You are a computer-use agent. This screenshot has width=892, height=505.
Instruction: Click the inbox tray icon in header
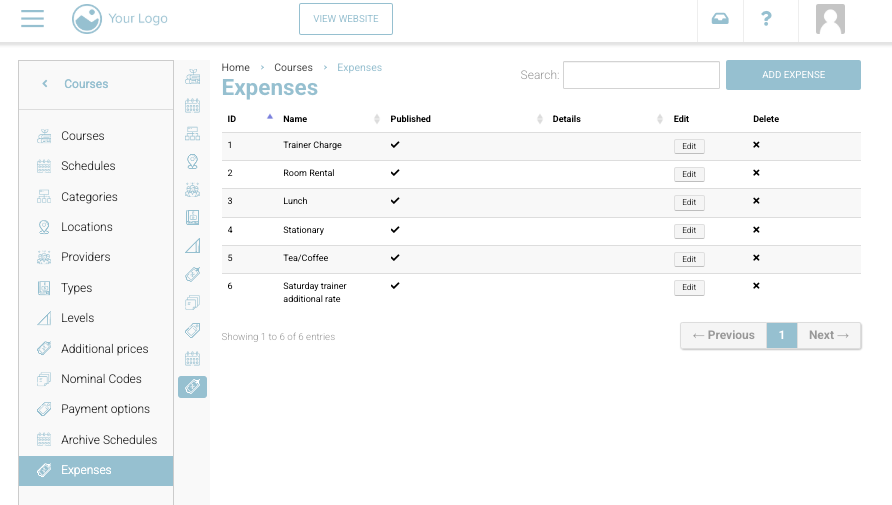[720, 19]
